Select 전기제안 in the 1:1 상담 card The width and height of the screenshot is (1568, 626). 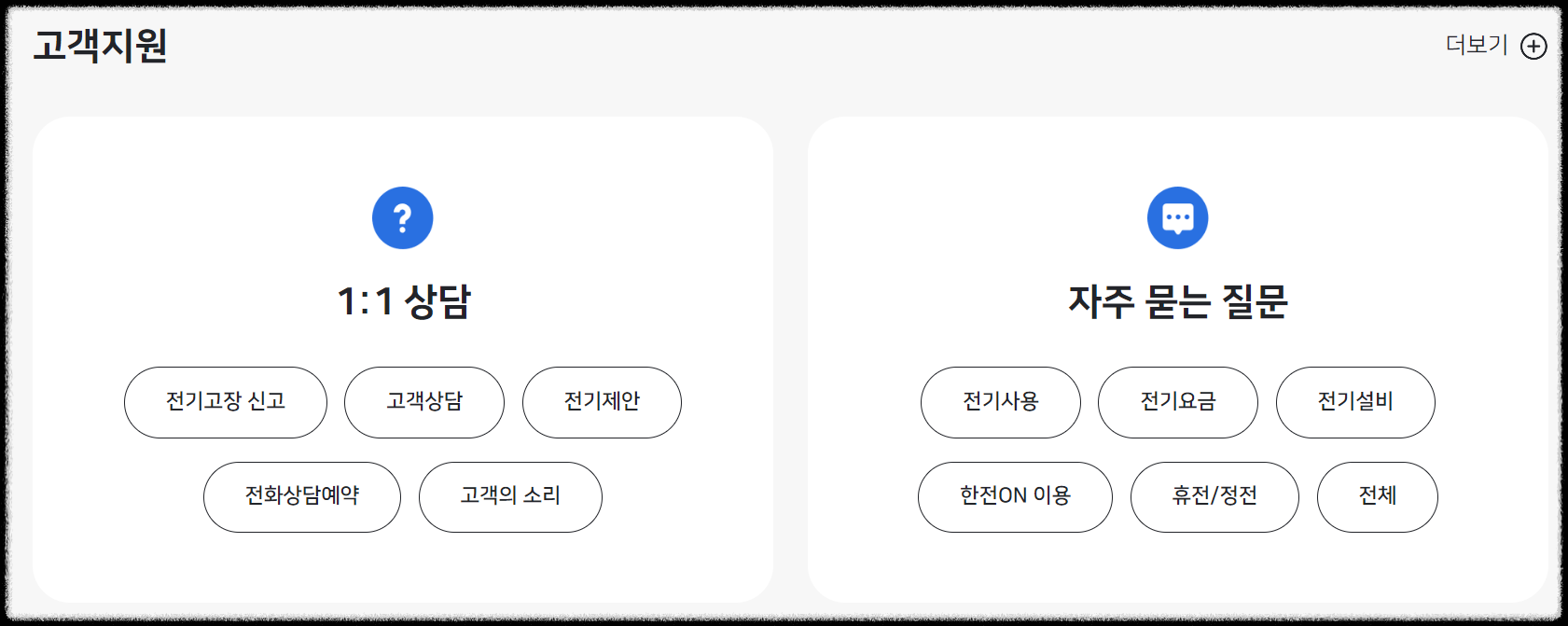pyautogui.click(x=602, y=402)
